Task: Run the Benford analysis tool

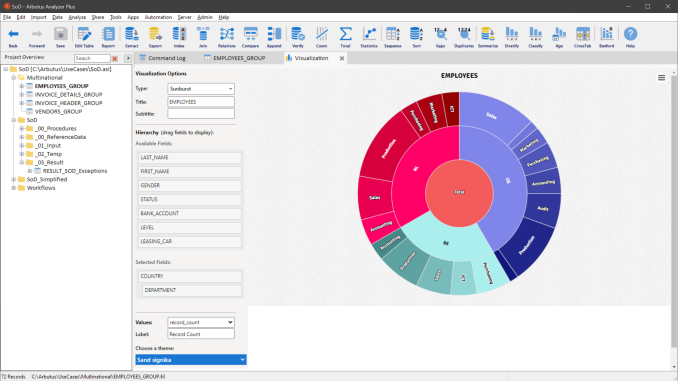Action: 606,37
